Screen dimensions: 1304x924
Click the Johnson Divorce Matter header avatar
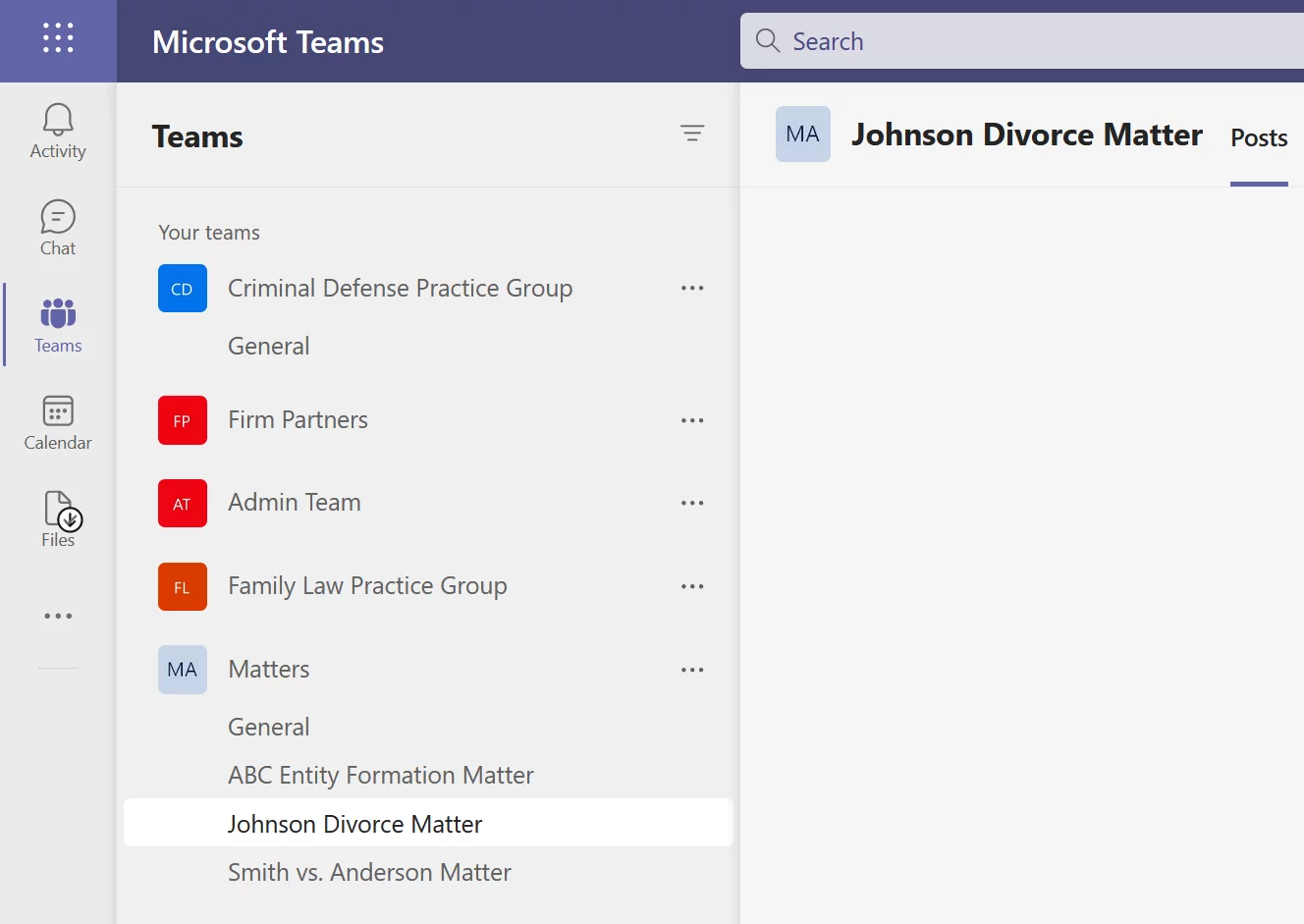pyautogui.click(x=802, y=135)
